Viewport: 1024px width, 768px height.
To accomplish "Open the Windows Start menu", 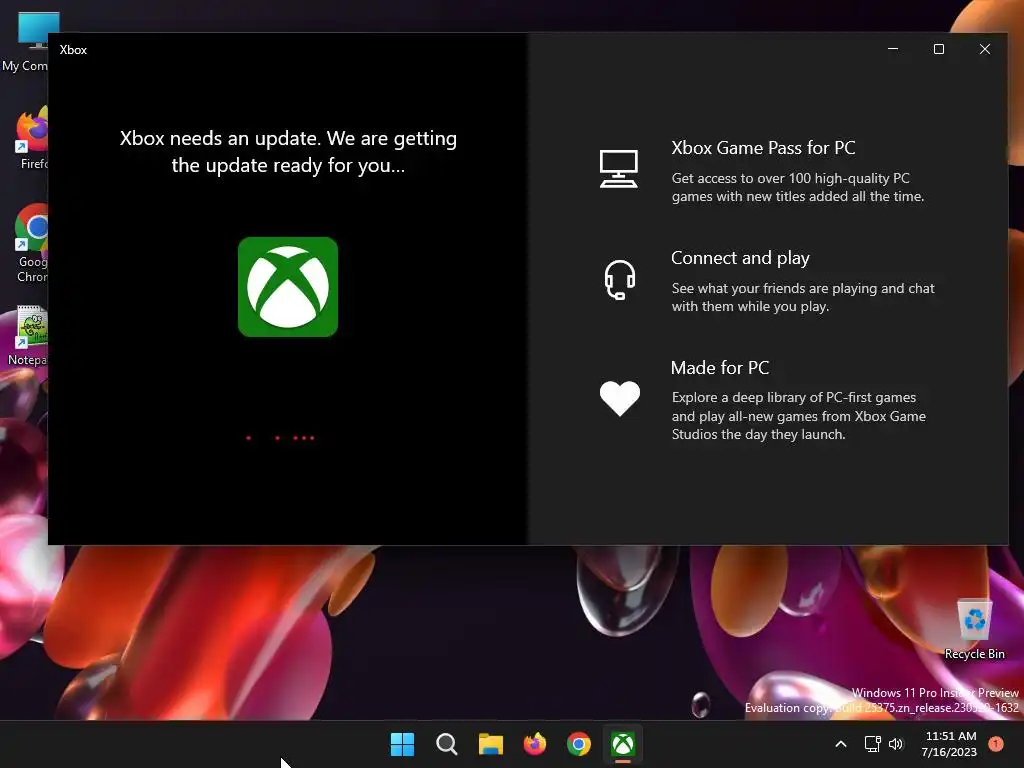I will [402, 744].
